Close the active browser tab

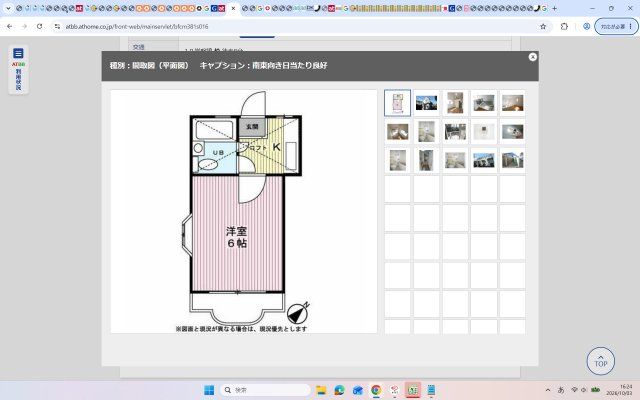233,8
